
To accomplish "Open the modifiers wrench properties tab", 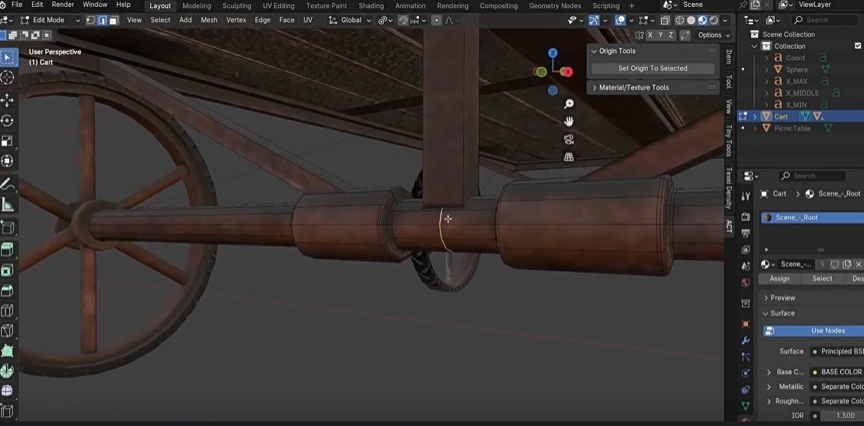I will pos(745,341).
